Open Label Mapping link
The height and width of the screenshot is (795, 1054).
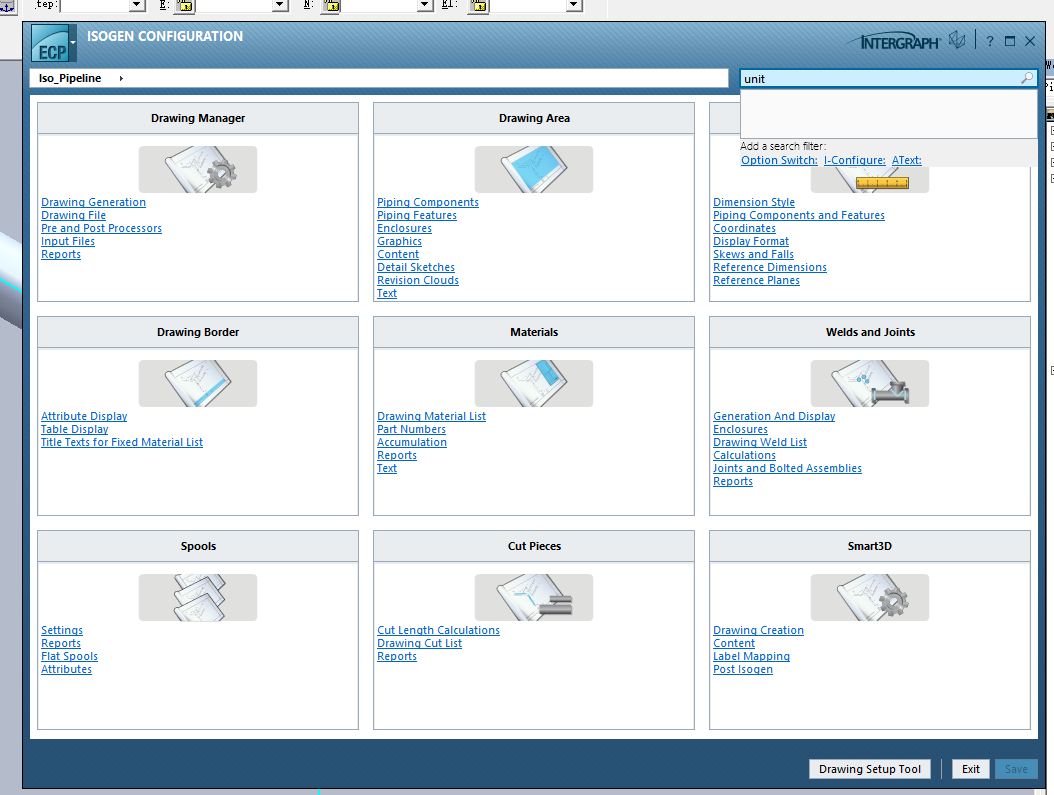tap(751, 657)
